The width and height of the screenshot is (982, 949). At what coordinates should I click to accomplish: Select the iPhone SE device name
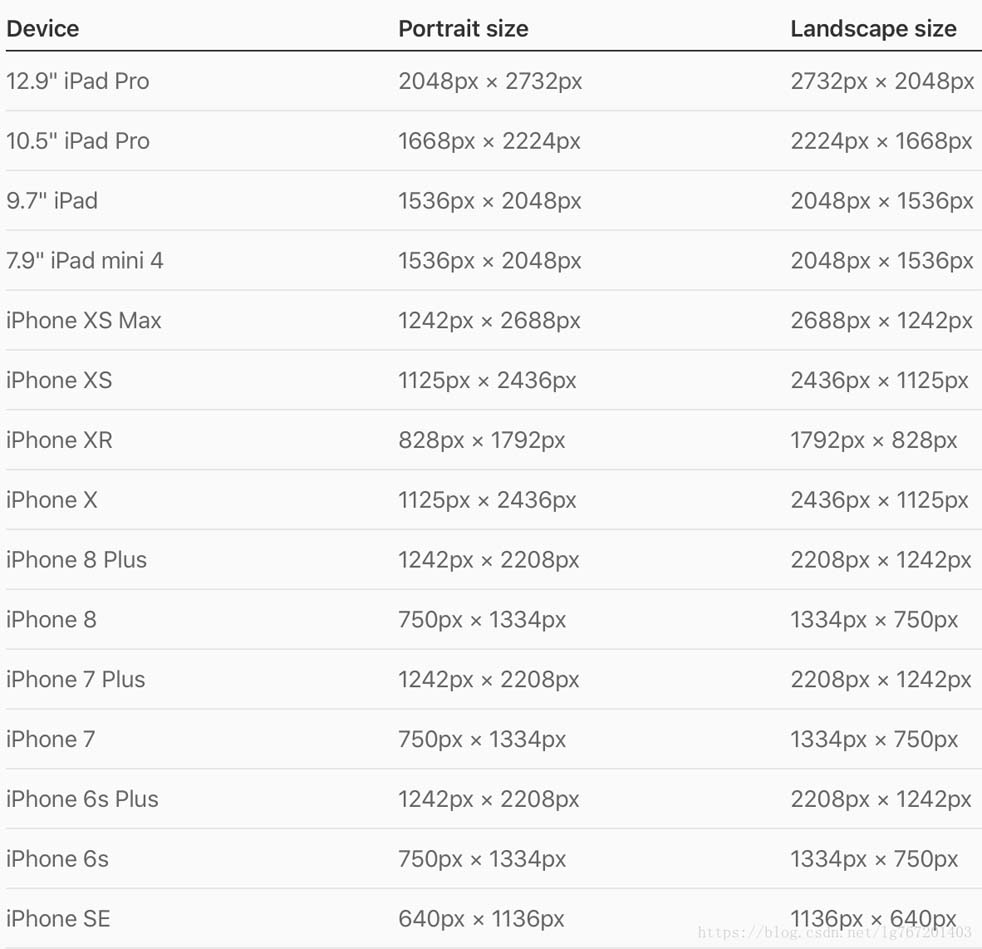pyautogui.click(x=58, y=919)
